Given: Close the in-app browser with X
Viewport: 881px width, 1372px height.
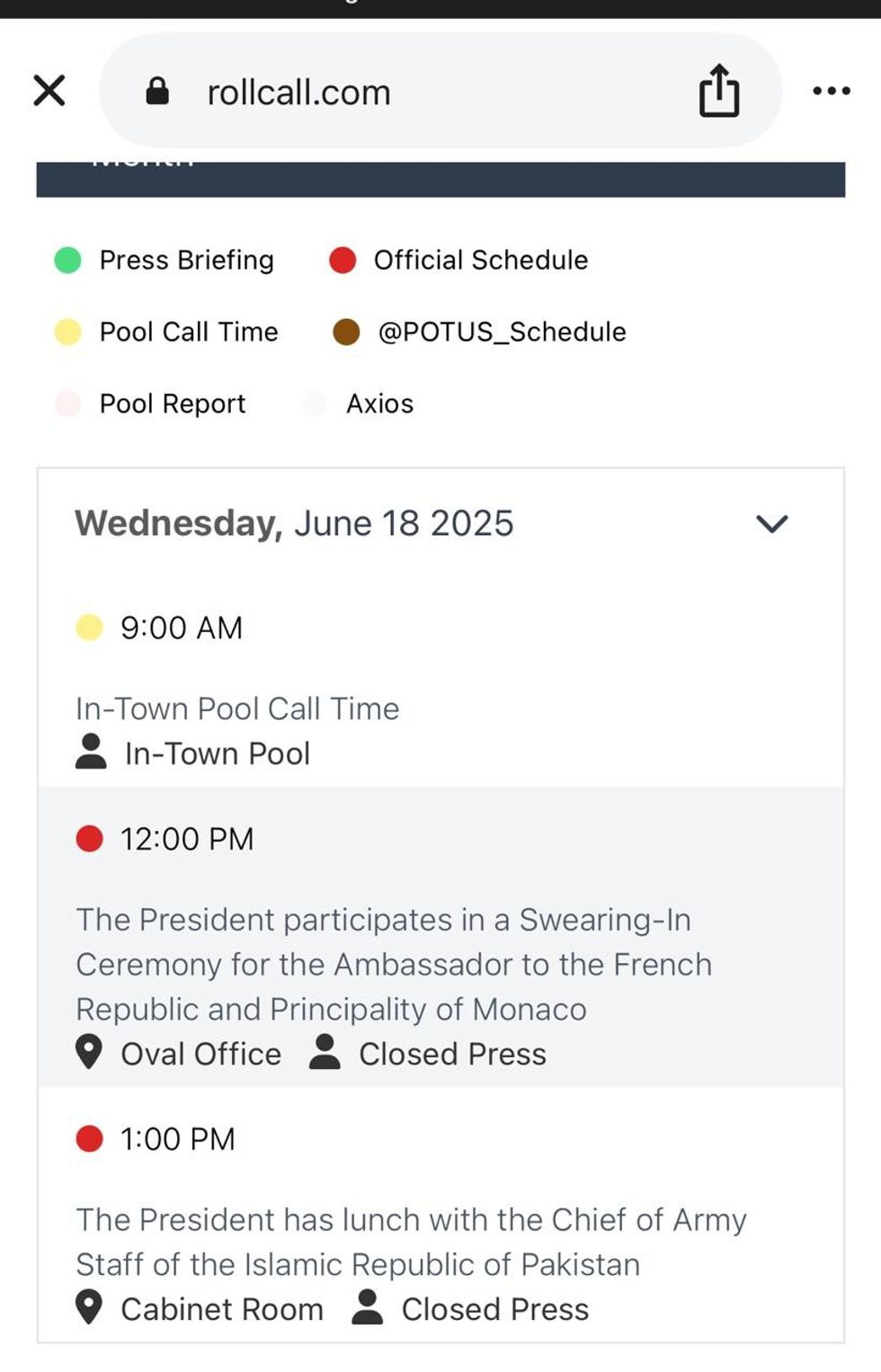Looking at the screenshot, I should pos(49,91).
